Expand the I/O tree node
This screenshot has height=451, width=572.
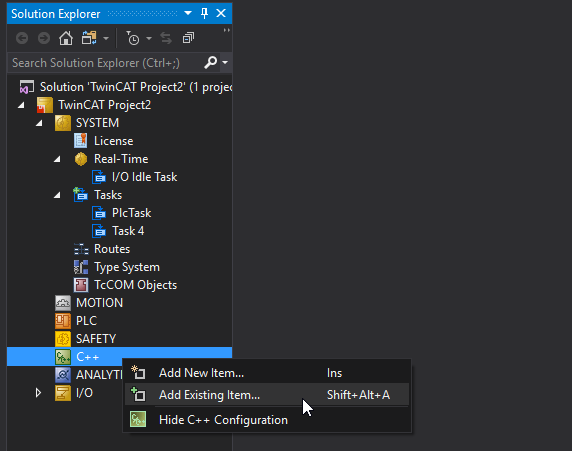pos(38,393)
